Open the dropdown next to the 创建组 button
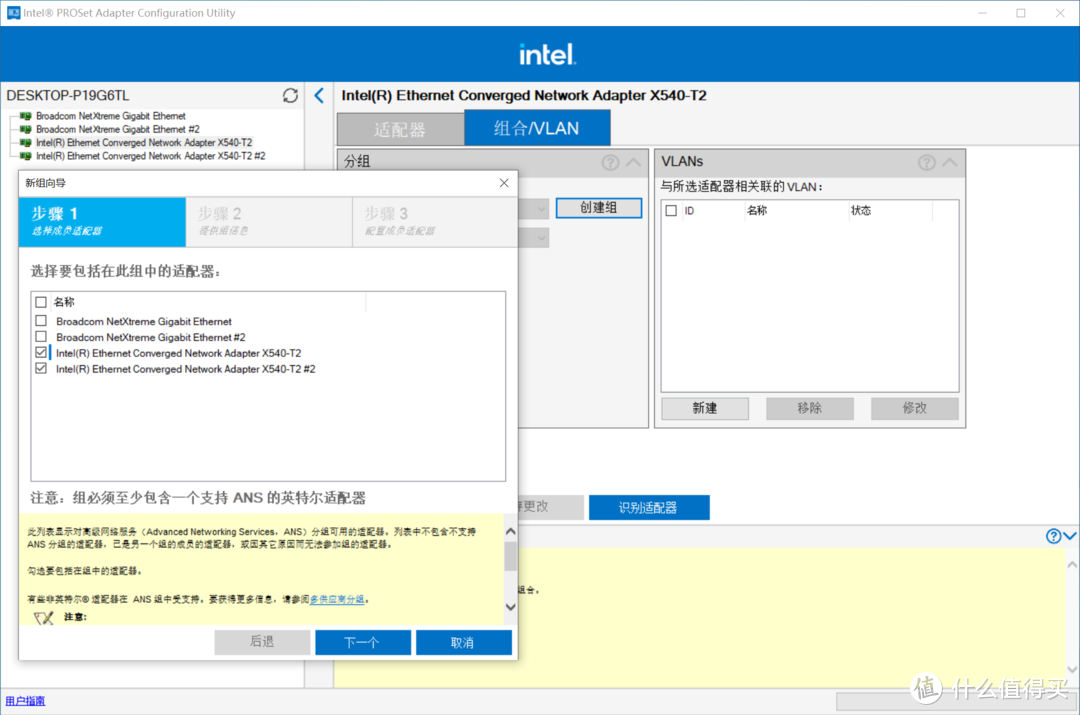Viewport: 1080px width, 715px height. pos(540,208)
